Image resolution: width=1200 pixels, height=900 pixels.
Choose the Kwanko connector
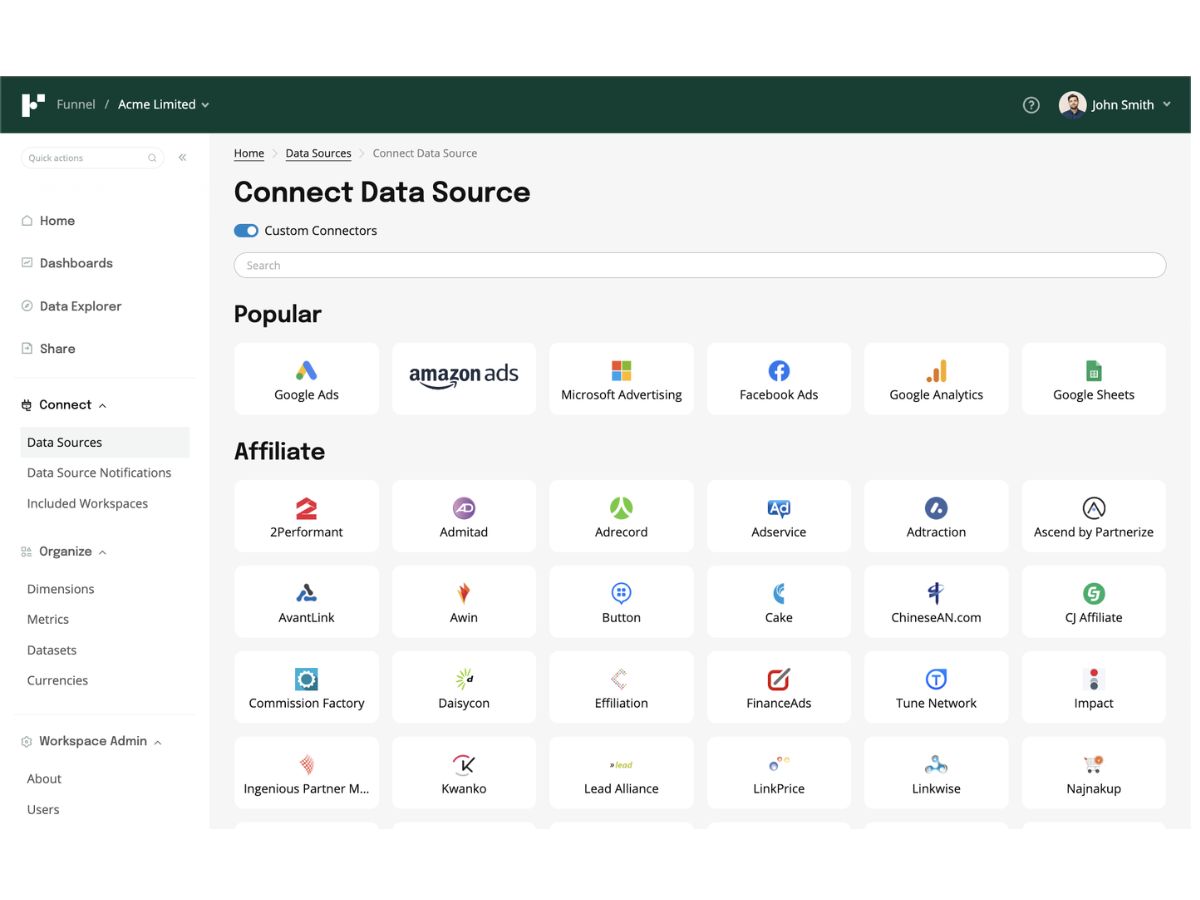(464, 773)
